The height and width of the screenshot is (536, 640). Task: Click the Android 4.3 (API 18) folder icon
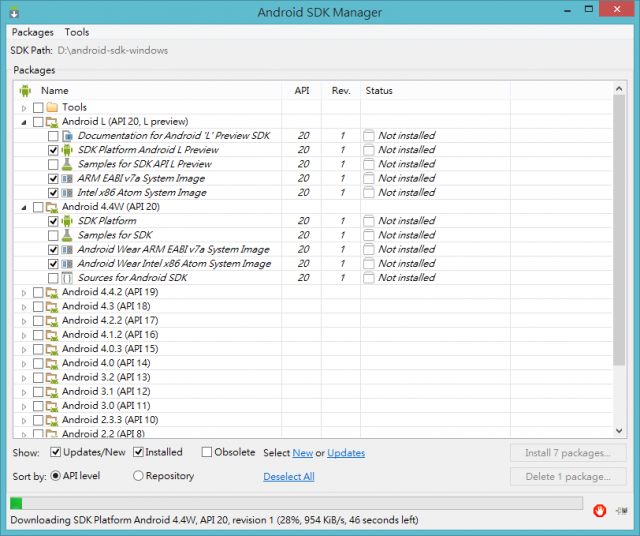pos(52,307)
